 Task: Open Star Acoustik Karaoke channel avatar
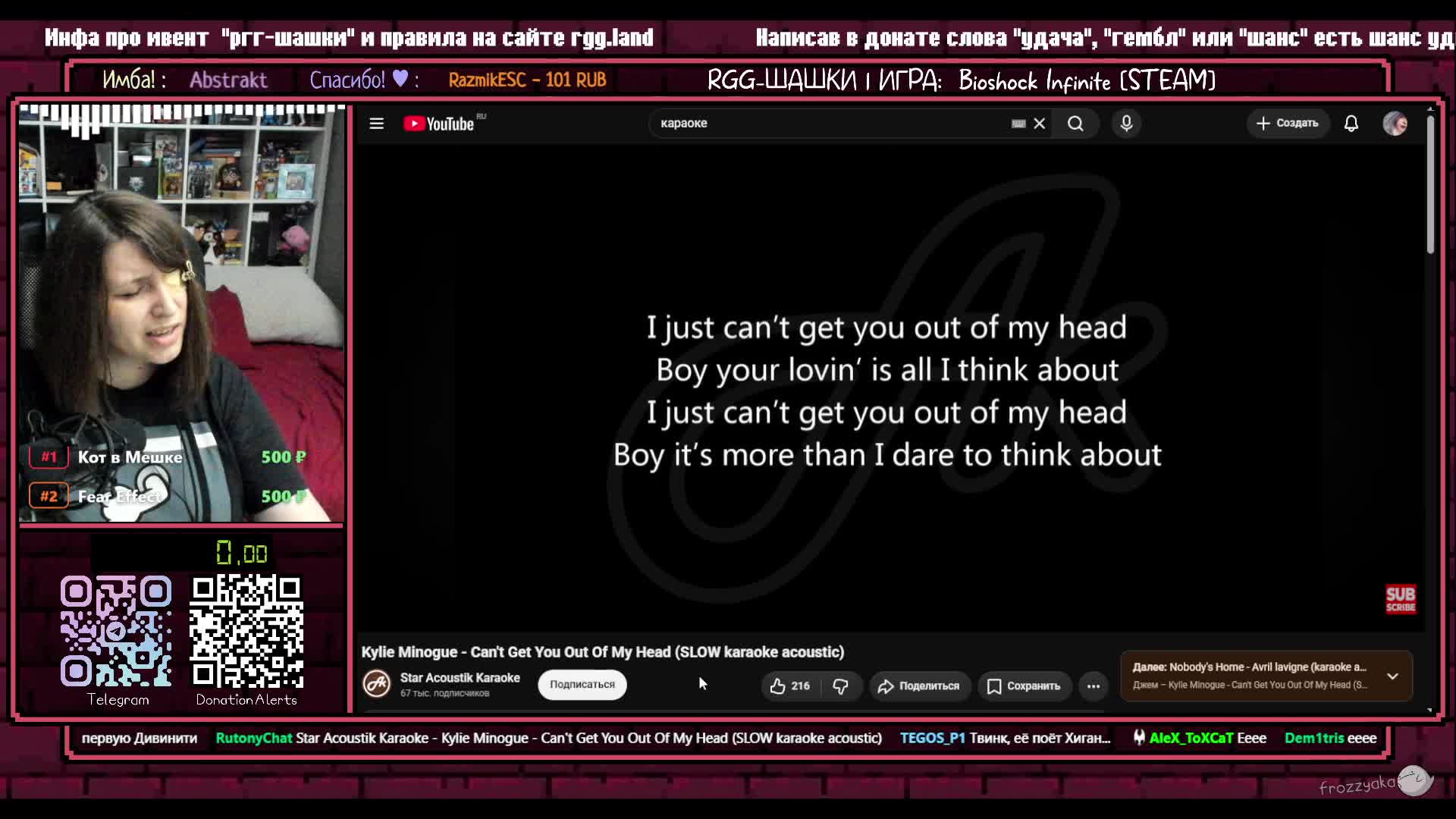376,684
